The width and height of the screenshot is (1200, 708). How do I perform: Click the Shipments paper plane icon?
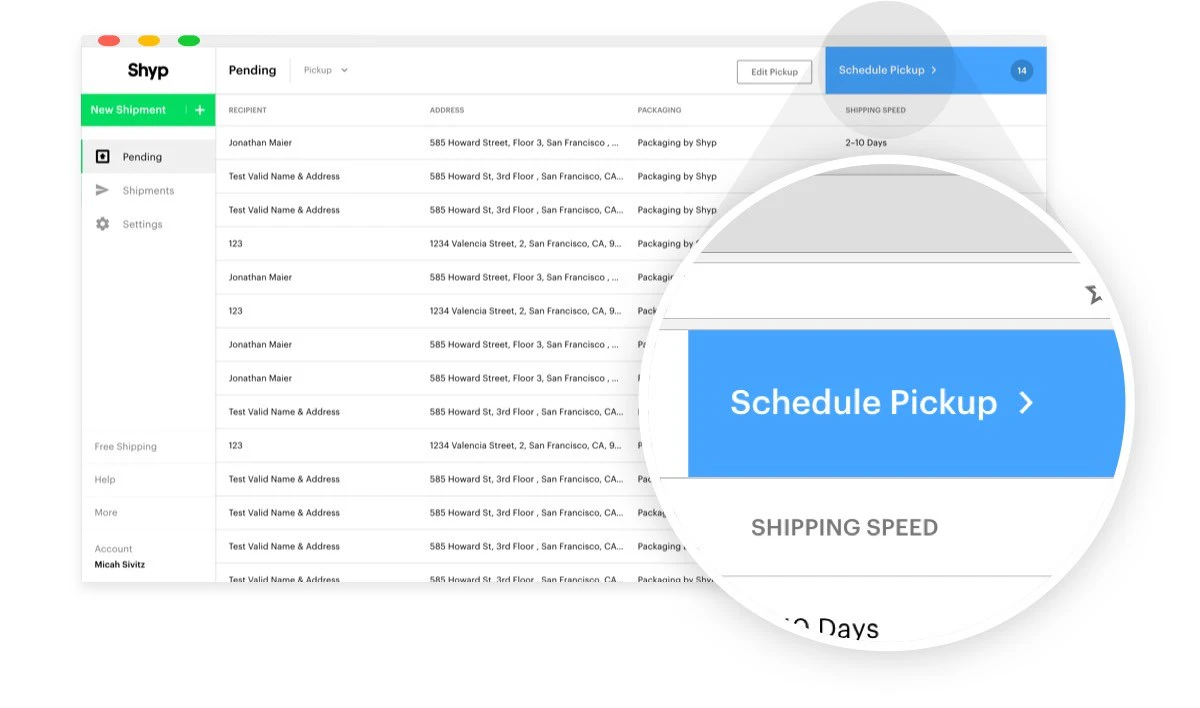coord(103,190)
